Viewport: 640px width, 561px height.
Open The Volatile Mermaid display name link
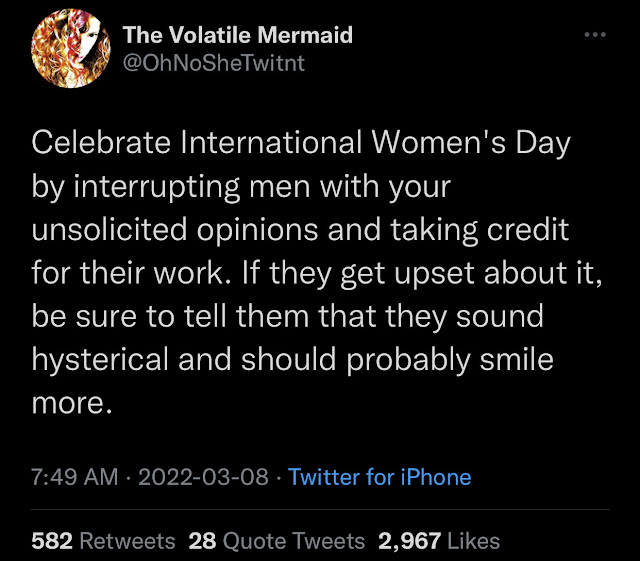[x=237, y=35]
